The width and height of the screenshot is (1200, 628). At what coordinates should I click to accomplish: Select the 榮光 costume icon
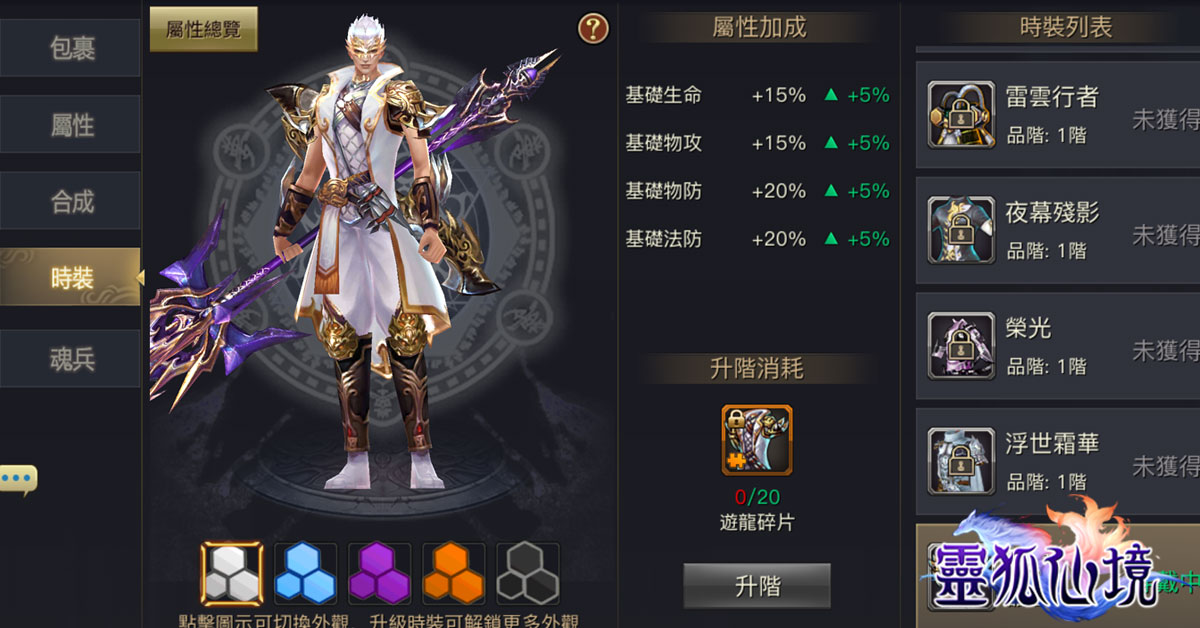961,345
